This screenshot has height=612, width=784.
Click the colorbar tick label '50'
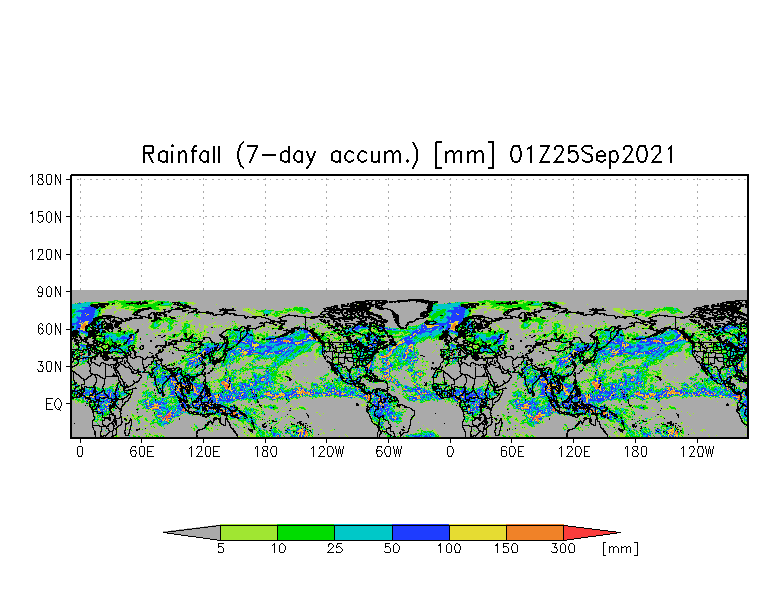(392, 548)
